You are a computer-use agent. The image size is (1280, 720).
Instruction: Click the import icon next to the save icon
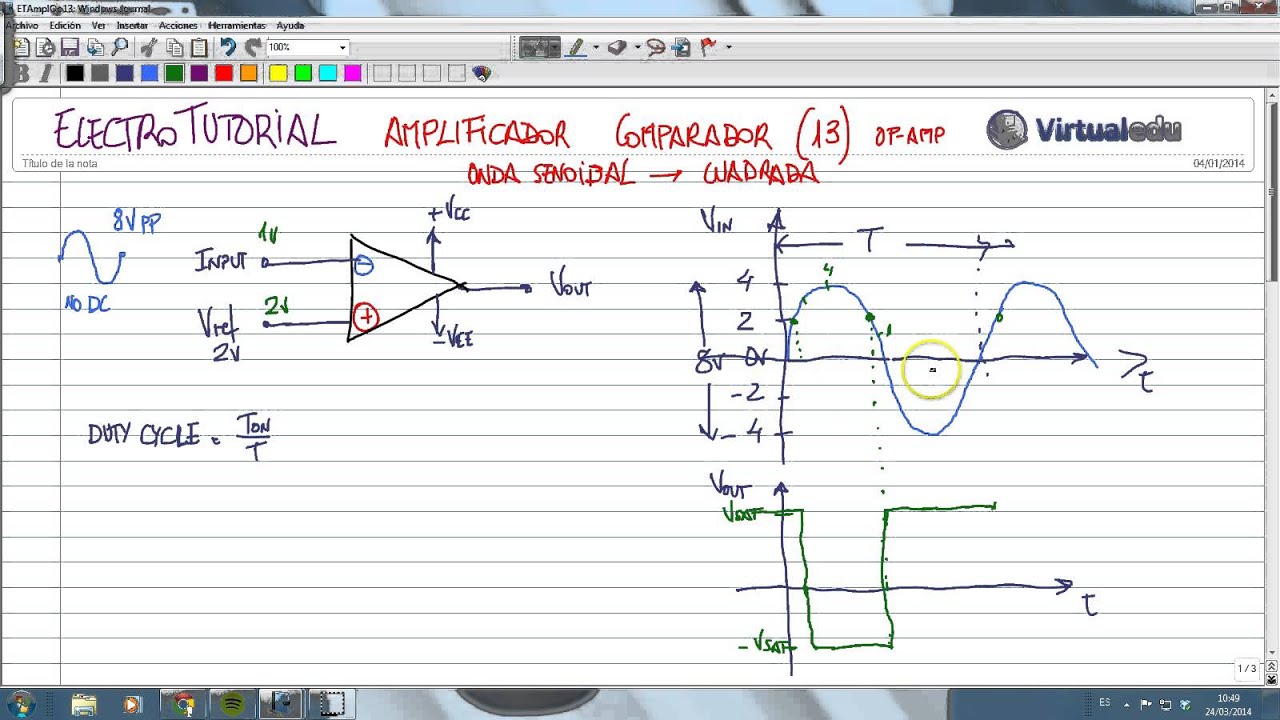pyautogui.click(x=95, y=47)
